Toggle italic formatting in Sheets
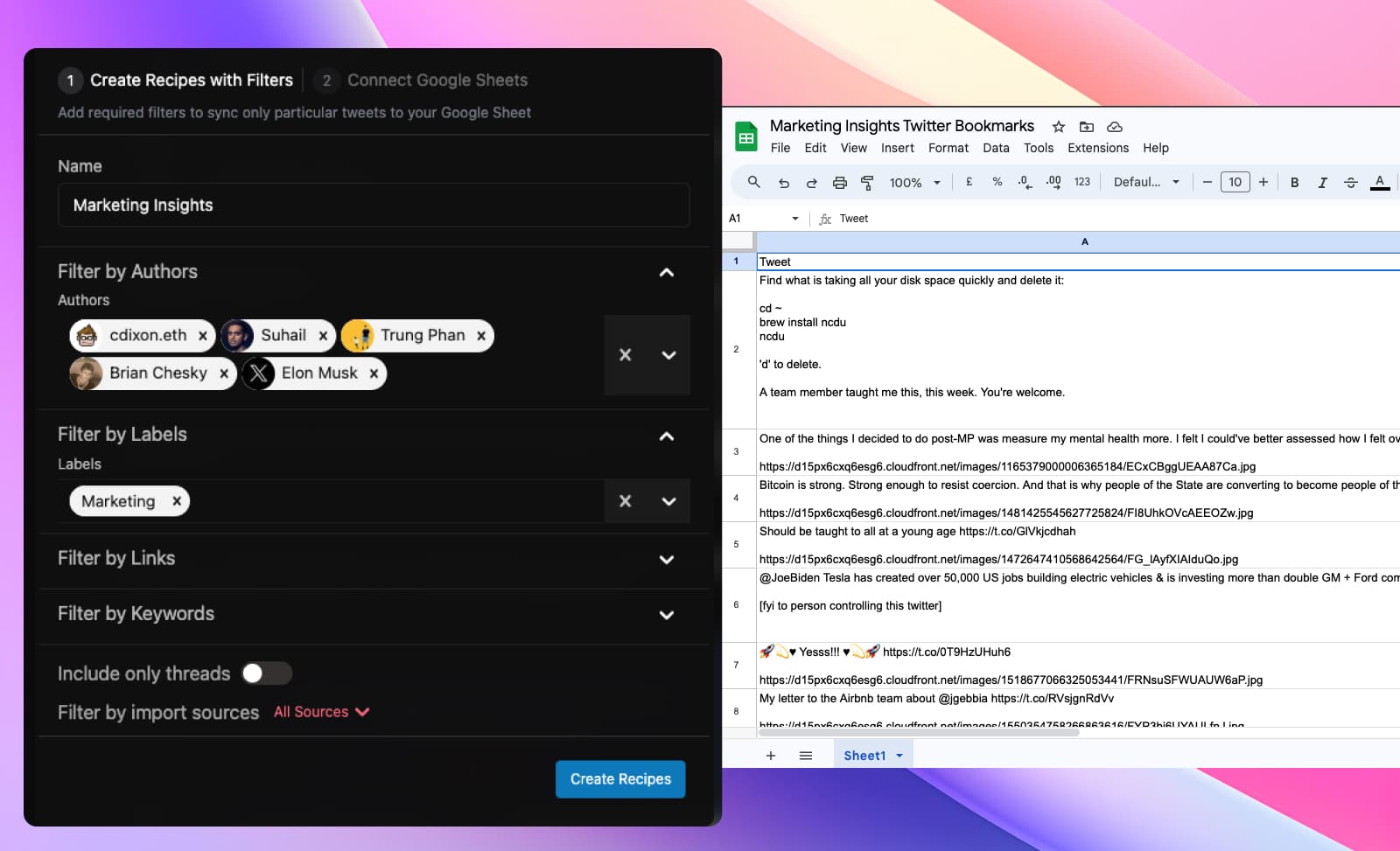 pos(1322,183)
